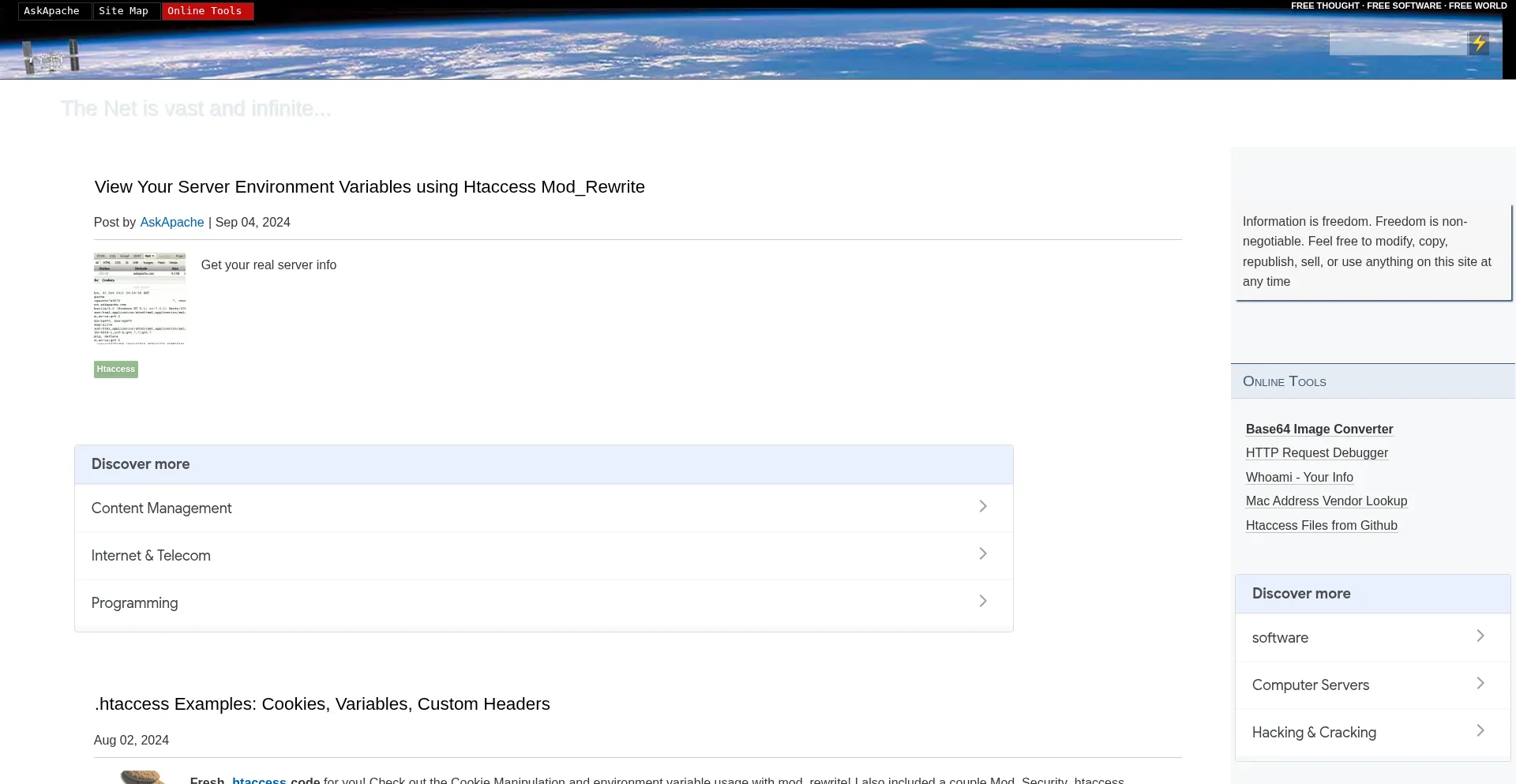Screen dimensions: 1516x784
Task: Expand the Computer Servers chevron in sidebar
Action: coord(1480,683)
